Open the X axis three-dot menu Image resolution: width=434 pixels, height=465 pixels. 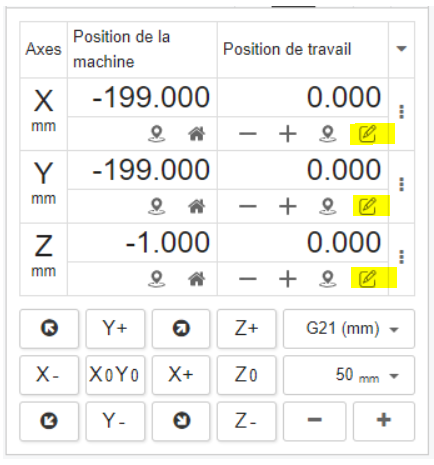(x=402, y=112)
